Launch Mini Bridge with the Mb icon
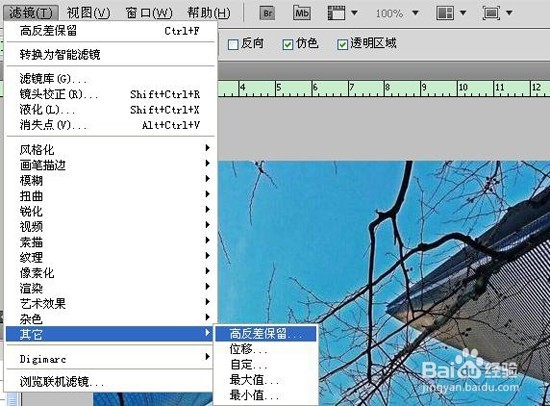Screen dimensions: 550x406 coord(302,13)
